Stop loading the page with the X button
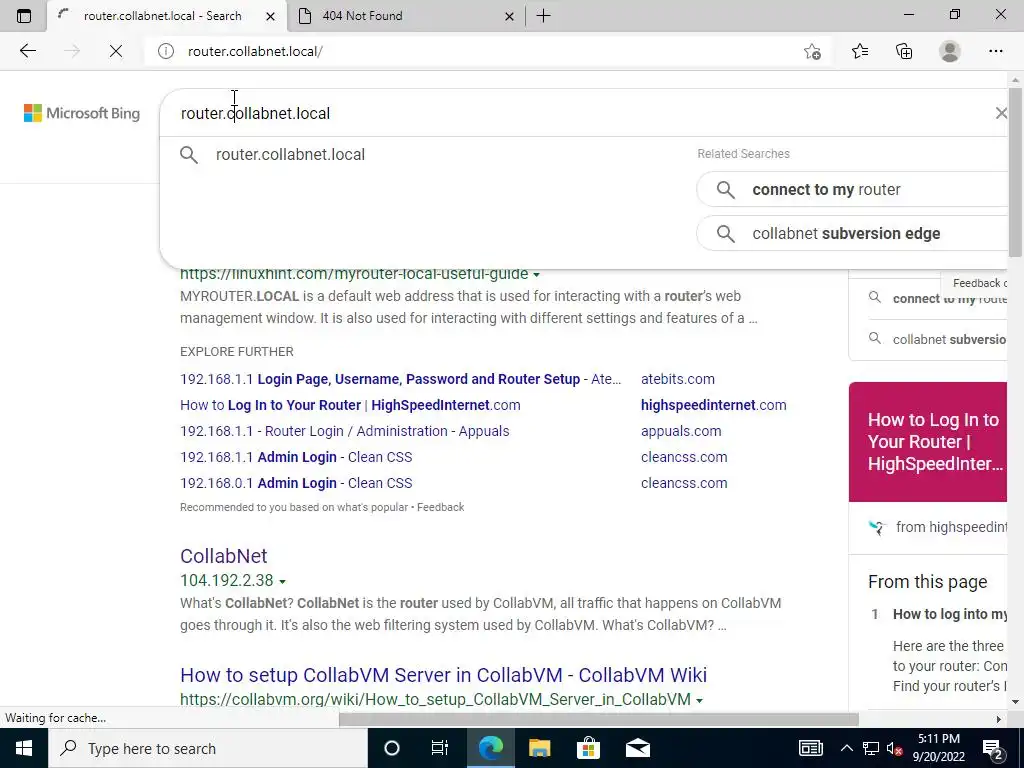 [116, 51]
